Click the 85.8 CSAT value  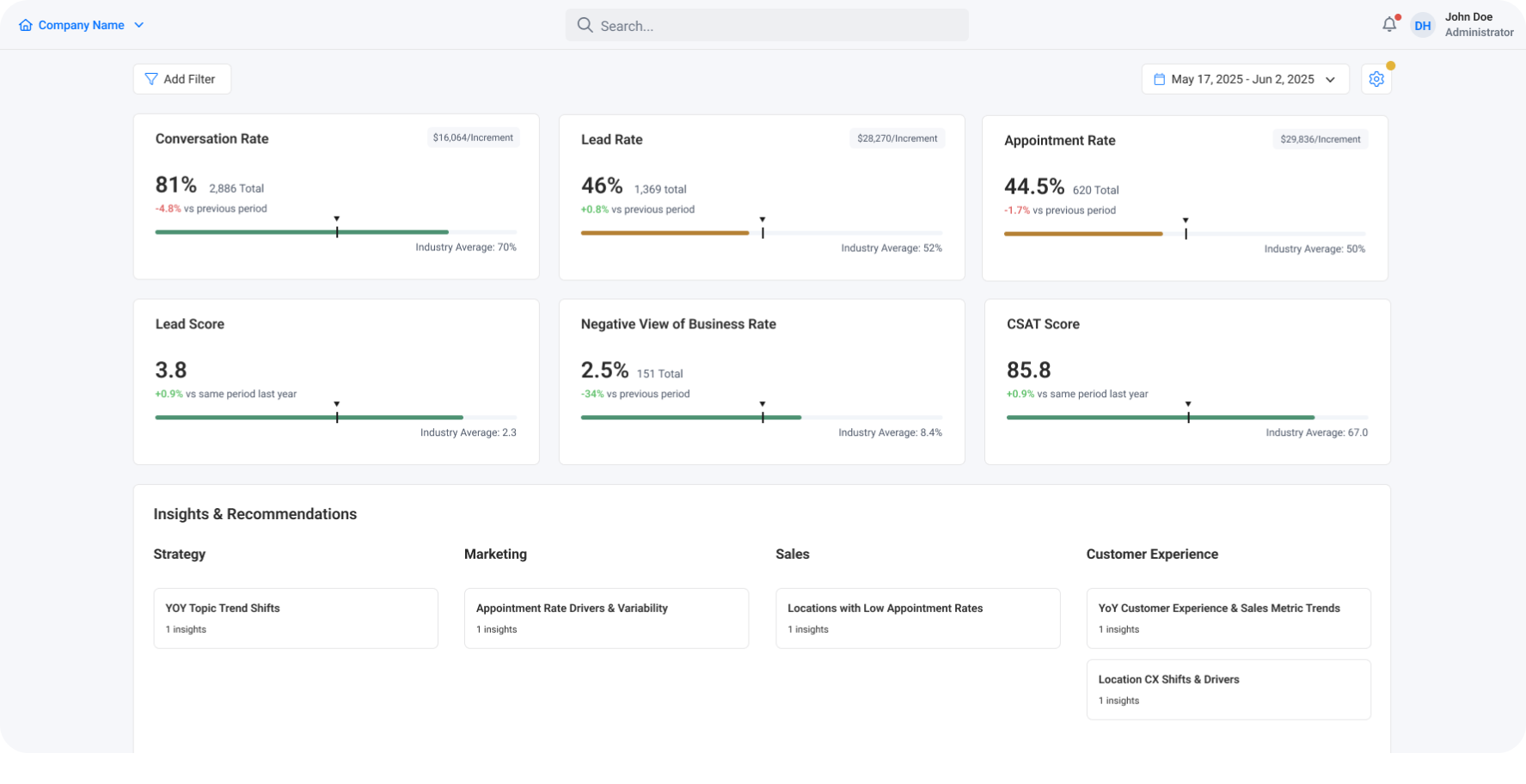click(x=1029, y=371)
